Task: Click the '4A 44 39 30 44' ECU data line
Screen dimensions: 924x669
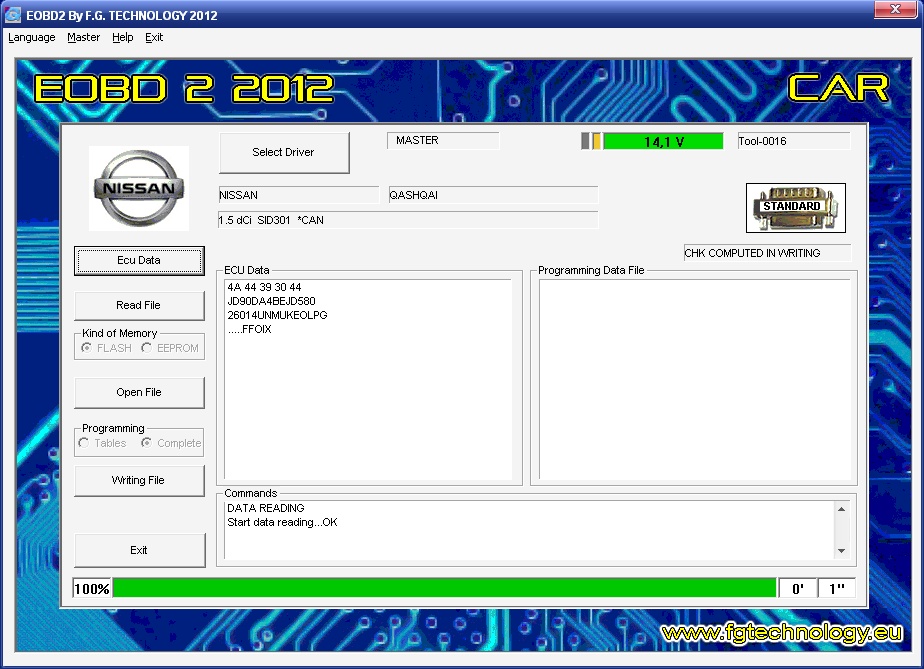Action: coord(264,287)
